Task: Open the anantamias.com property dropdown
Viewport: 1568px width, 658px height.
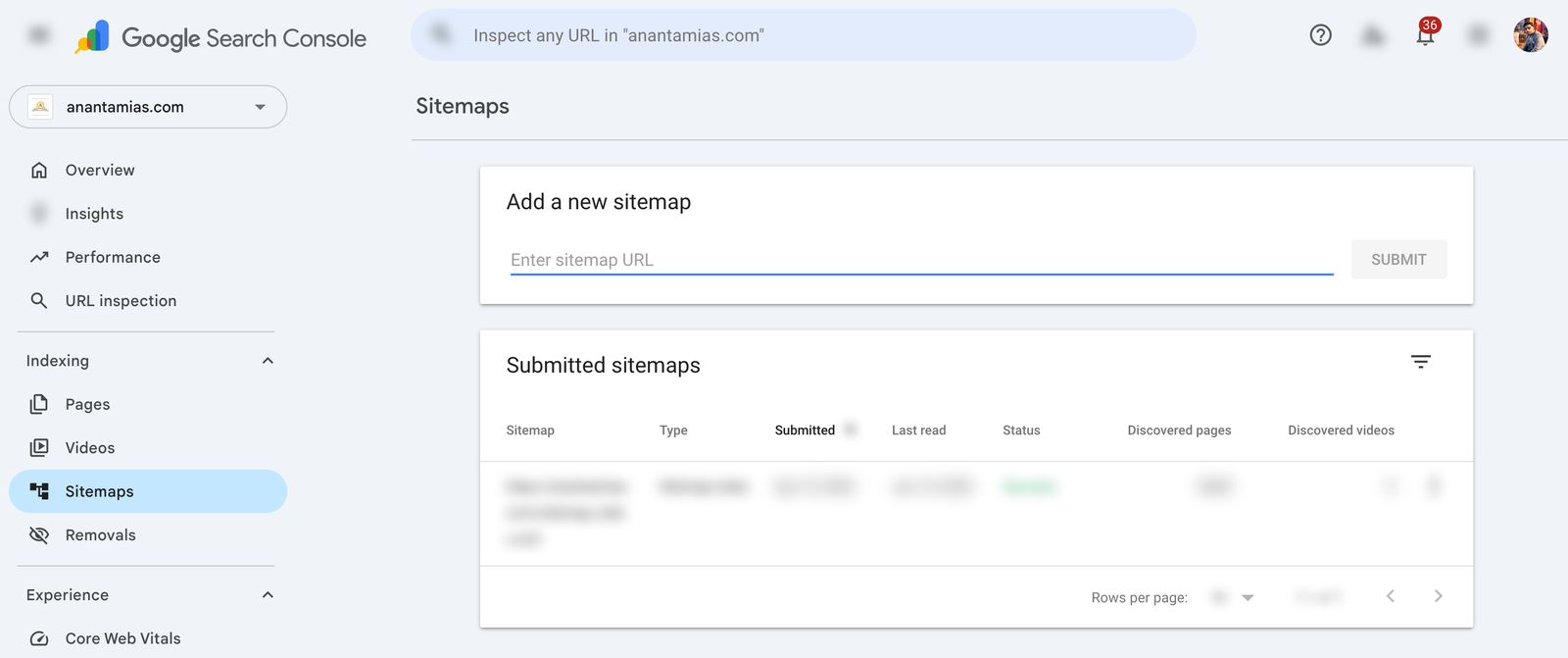Action: pyautogui.click(x=148, y=107)
